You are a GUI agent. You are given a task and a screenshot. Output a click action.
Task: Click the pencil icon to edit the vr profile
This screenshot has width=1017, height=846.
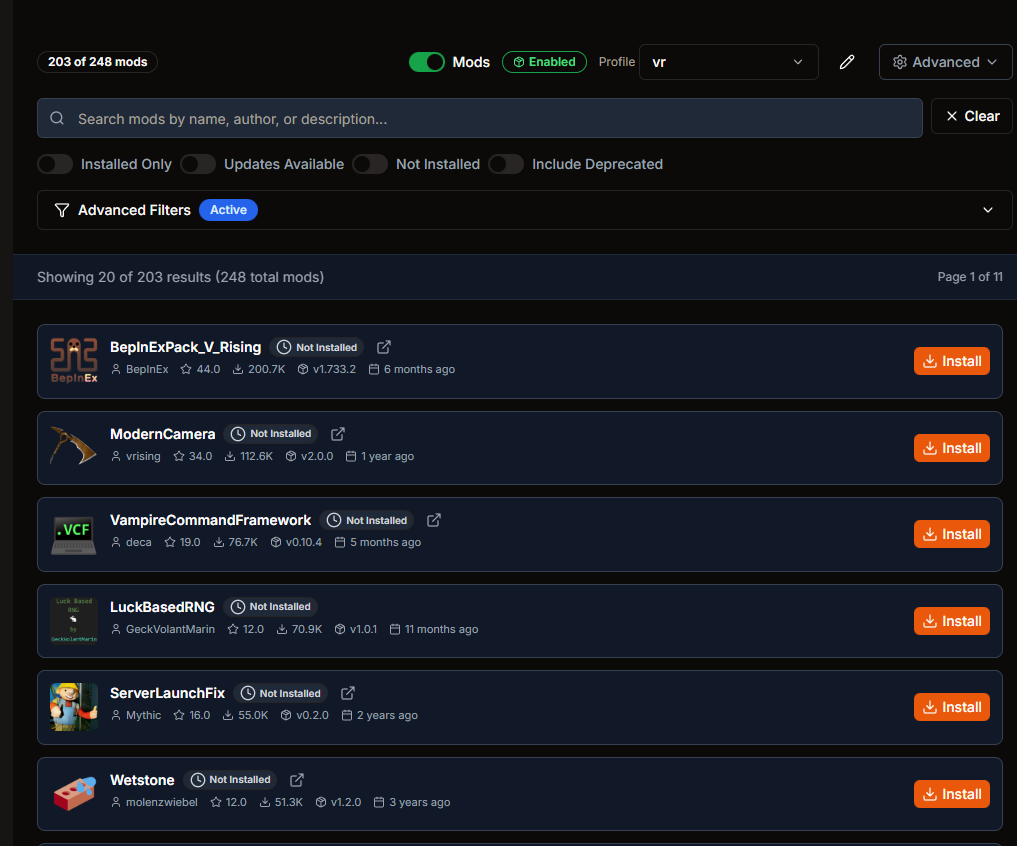[846, 62]
